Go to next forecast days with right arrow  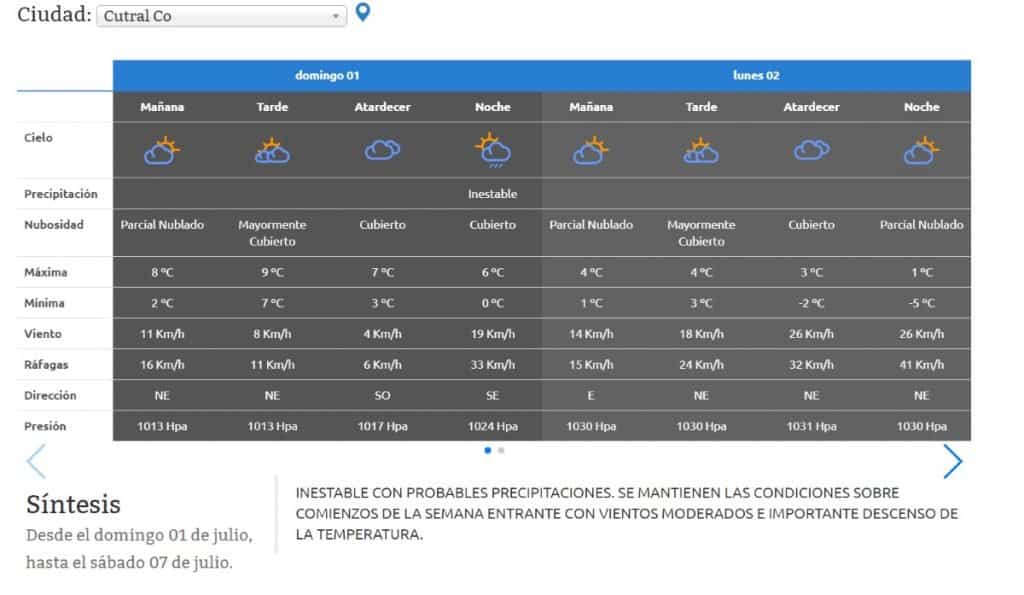(x=952, y=461)
